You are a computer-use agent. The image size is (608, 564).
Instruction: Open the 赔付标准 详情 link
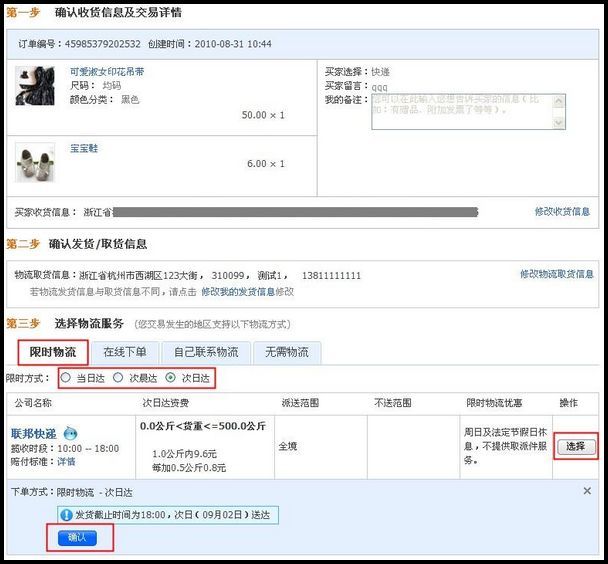pos(66,462)
